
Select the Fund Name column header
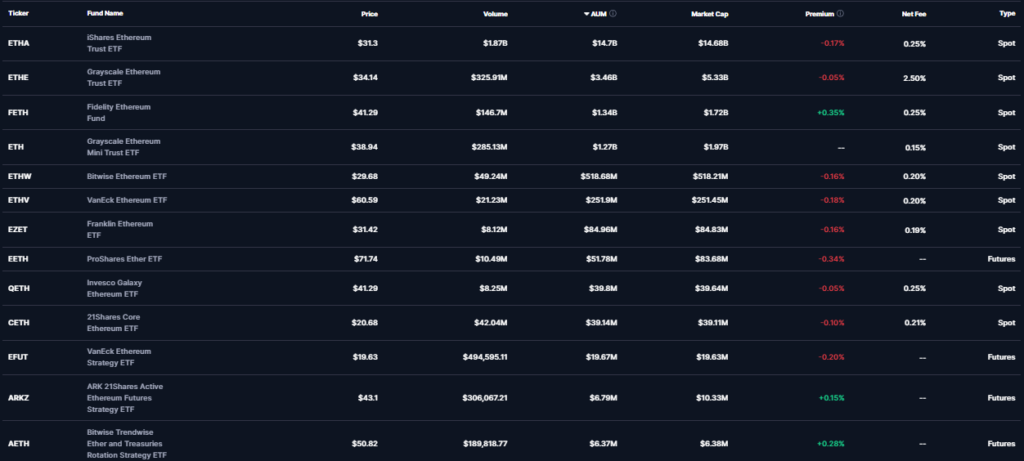[105, 14]
